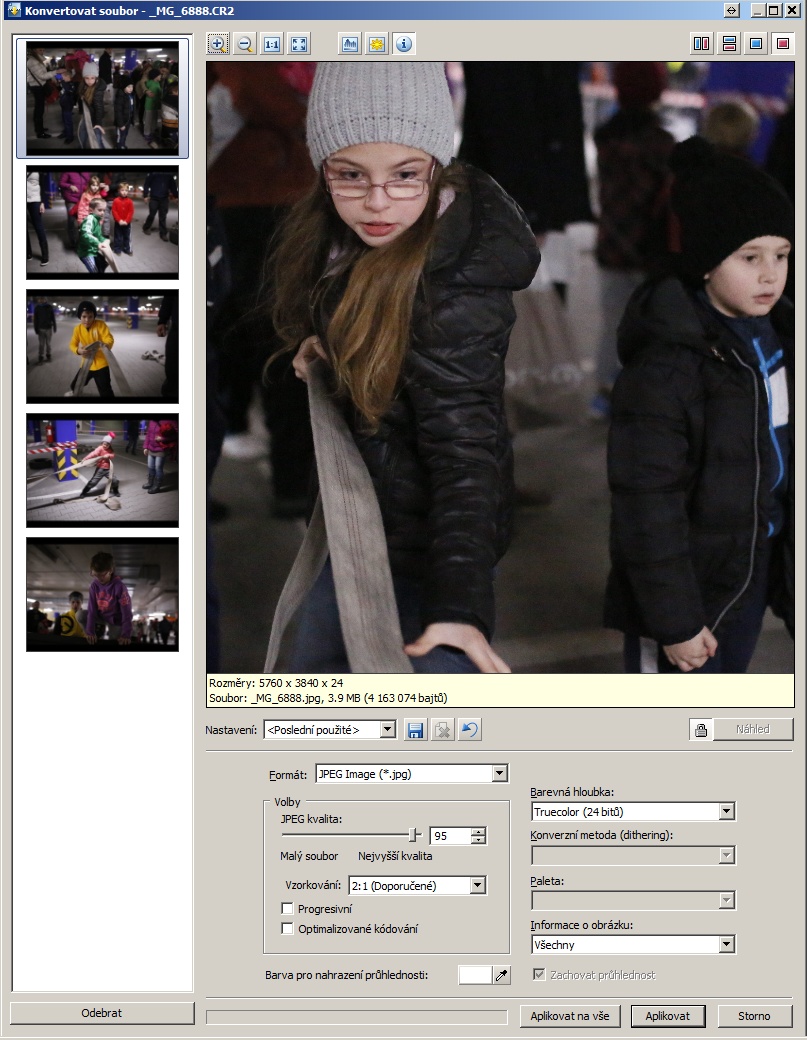This screenshot has height=1040, width=807.
Task: Pick transparency color with the eyedropper
Action: [x=502, y=975]
